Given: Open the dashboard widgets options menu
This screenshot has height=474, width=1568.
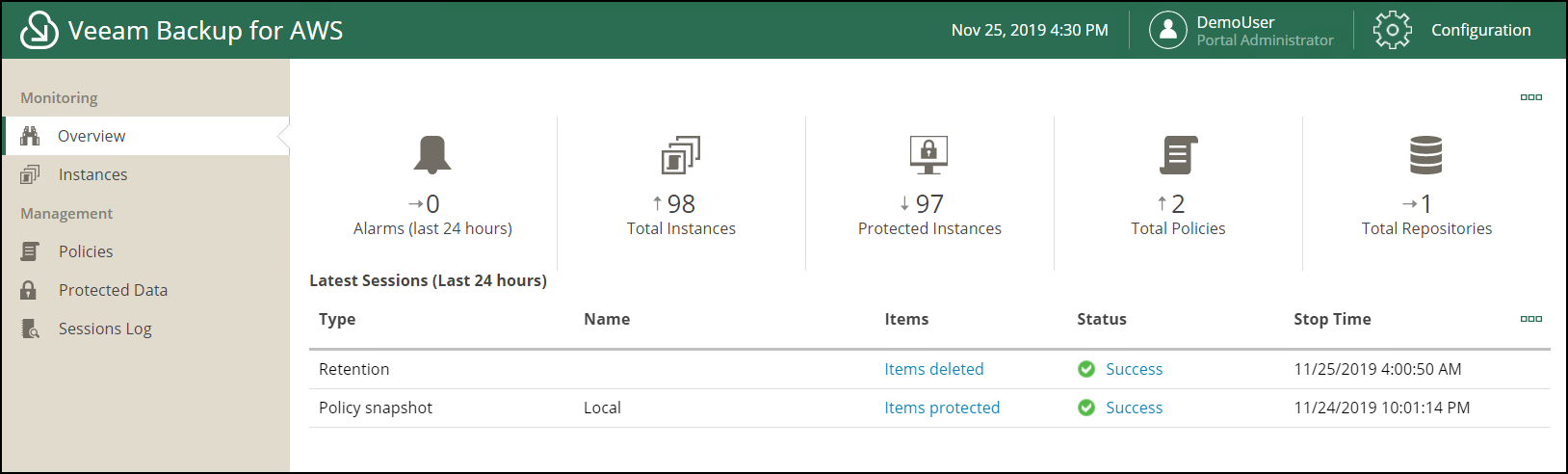Looking at the screenshot, I should 1531,97.
